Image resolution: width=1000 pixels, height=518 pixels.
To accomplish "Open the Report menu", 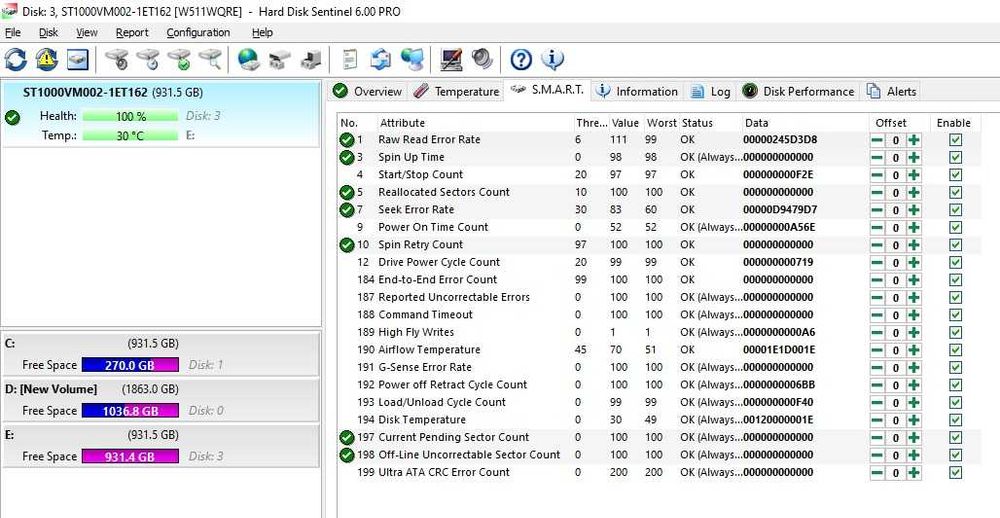I will [x=132, y=33].
